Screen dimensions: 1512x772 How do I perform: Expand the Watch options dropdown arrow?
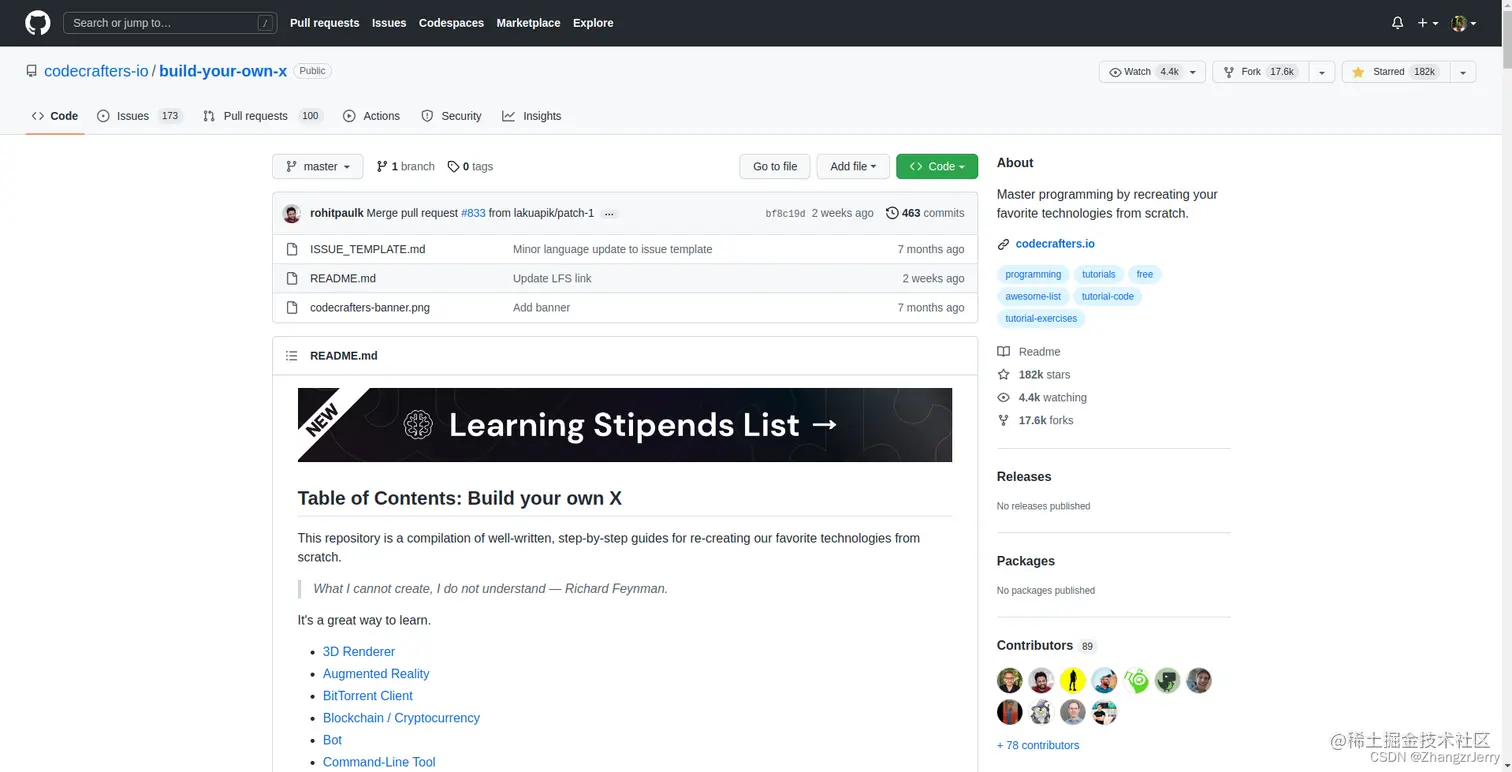[x=1193, y=72]
